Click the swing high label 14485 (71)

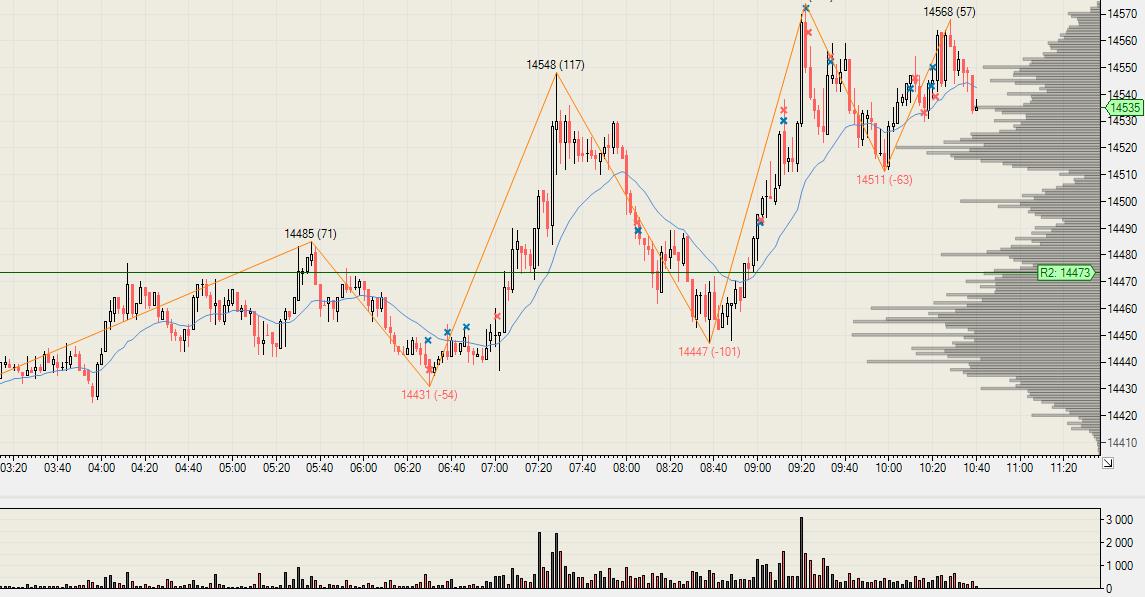click(x=310, y=234)
